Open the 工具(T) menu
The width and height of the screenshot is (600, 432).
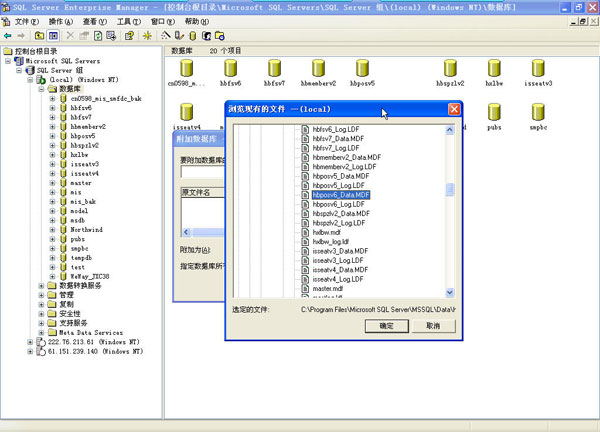click(x=129, y=22)
